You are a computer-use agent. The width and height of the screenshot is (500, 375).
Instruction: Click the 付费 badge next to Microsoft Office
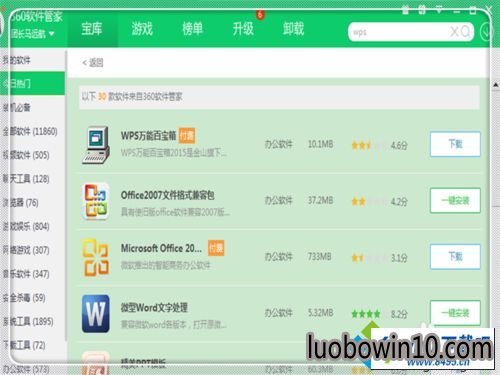point(216,248)
